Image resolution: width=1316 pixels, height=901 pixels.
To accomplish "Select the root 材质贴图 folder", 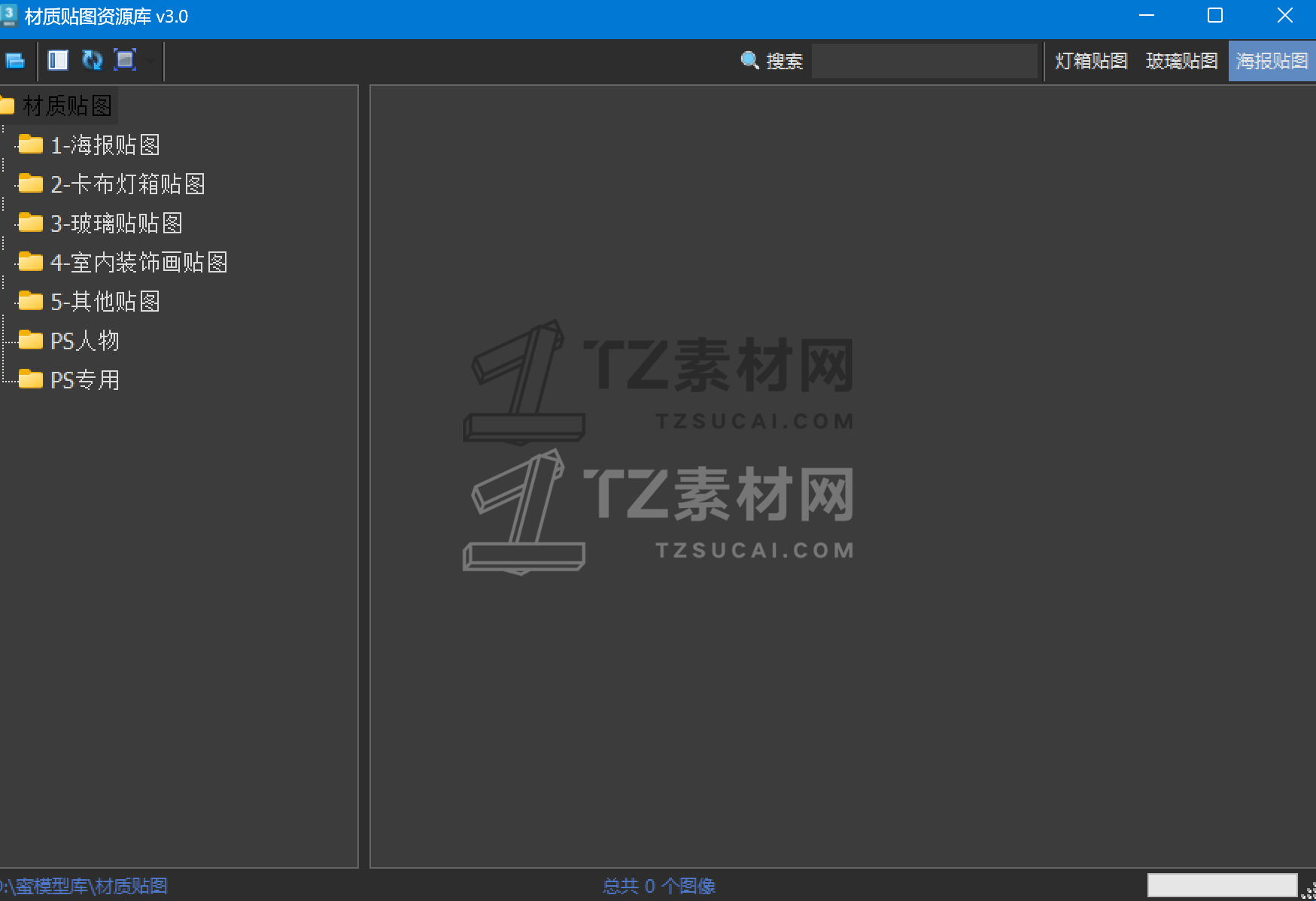I will coord(67,105).
